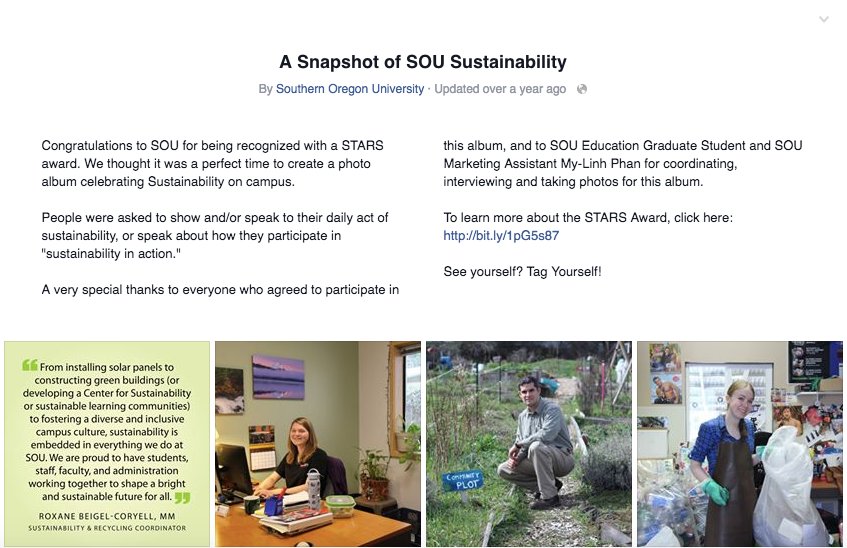Open the photo of man crouching in garden
This screenshot has height=548, width=847.
click(x=529, y=444)
